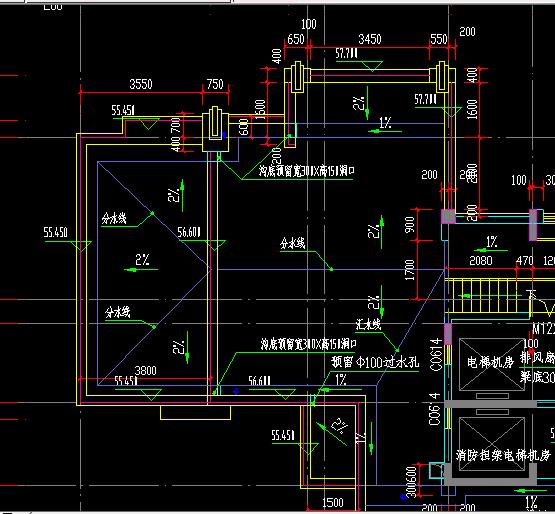Select the 750 dimension text
555x514 pixels.
tap(215, 84)
